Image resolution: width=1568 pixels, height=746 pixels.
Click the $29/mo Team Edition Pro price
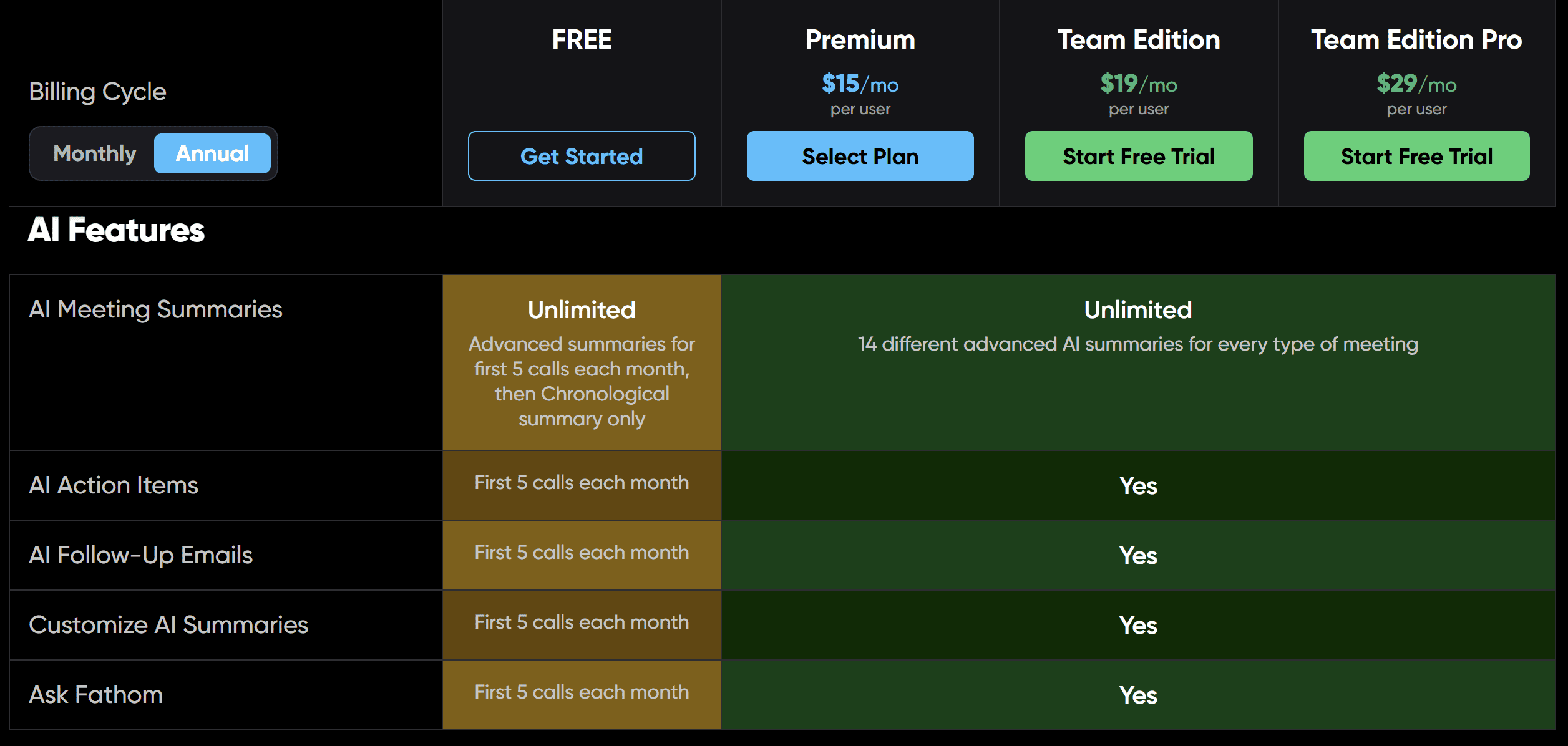coord(1416,84)
